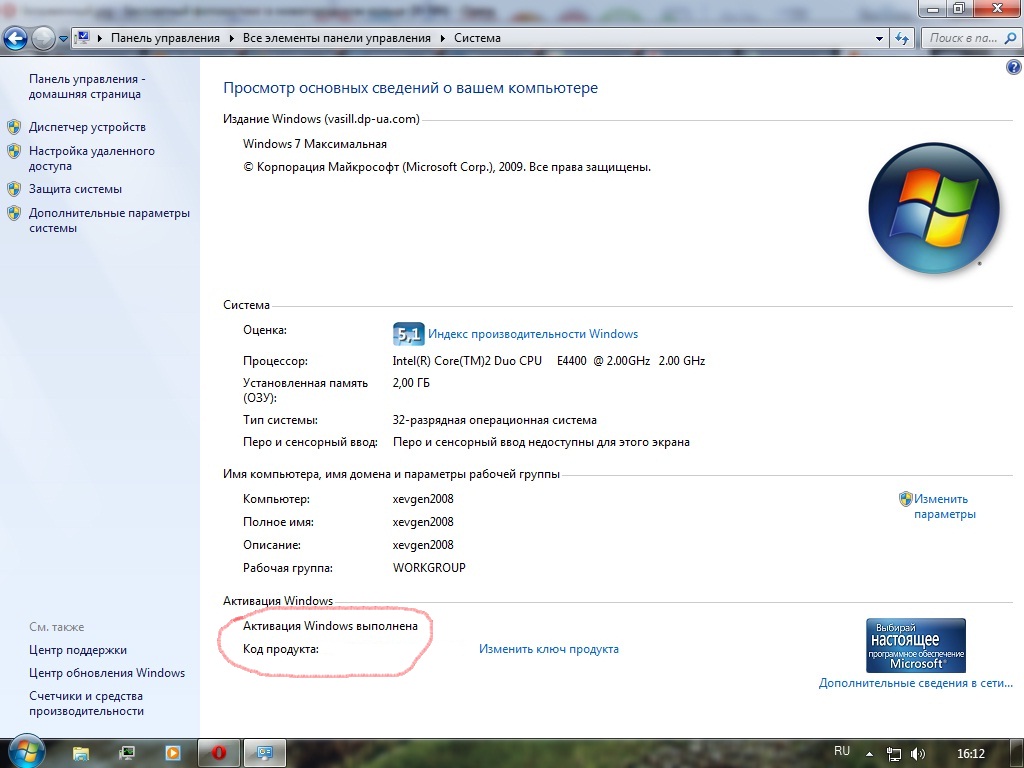Select 'Все элементы панели управления' breadcrumb

[336, 38]
